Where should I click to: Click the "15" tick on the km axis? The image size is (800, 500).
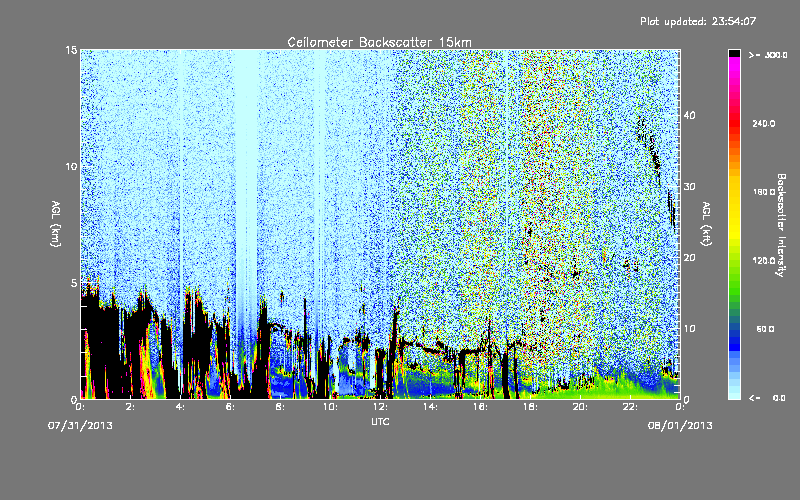(x=71, y=50)
